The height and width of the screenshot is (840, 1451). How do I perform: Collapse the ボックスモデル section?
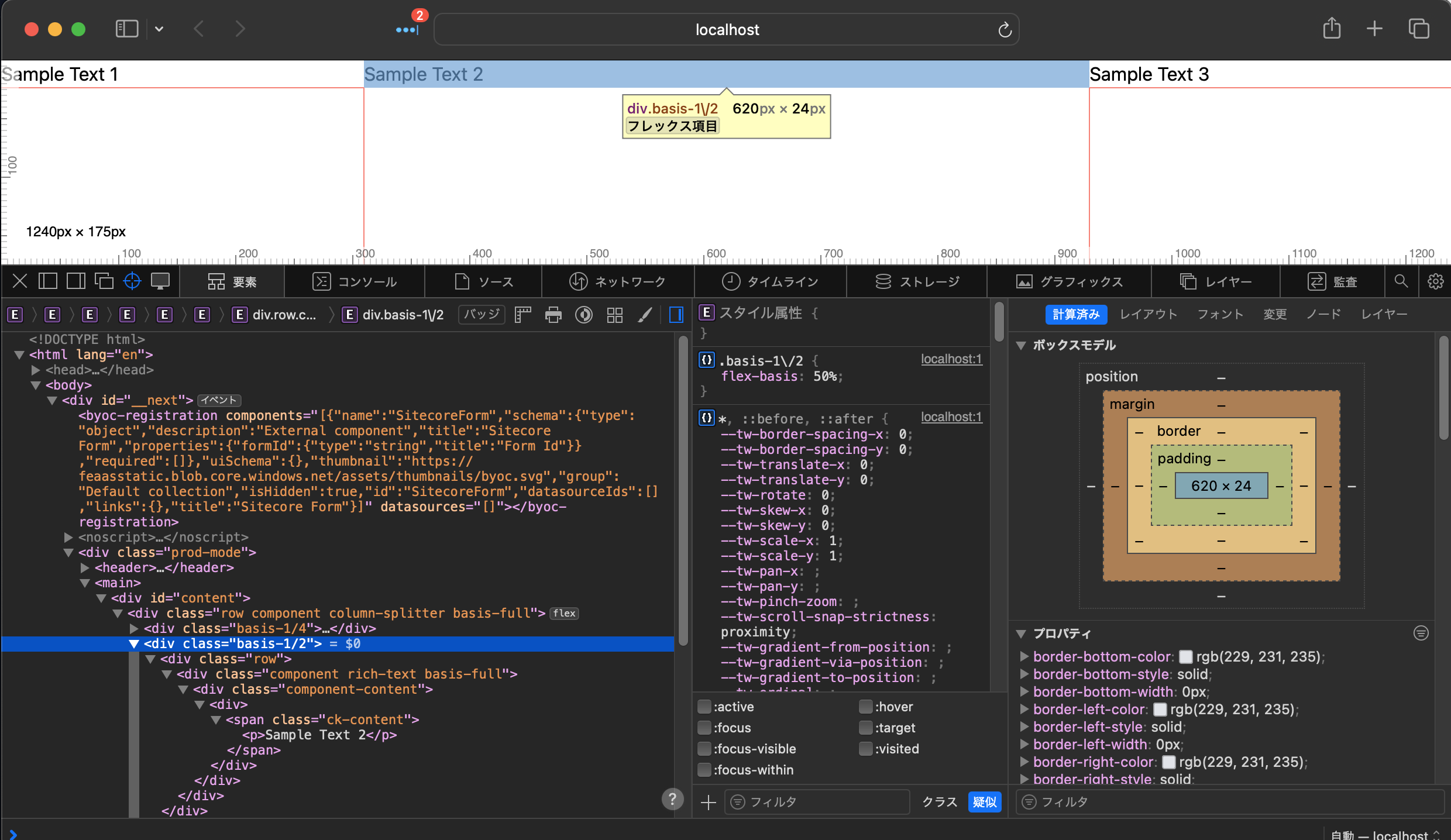pos(1022,345)
